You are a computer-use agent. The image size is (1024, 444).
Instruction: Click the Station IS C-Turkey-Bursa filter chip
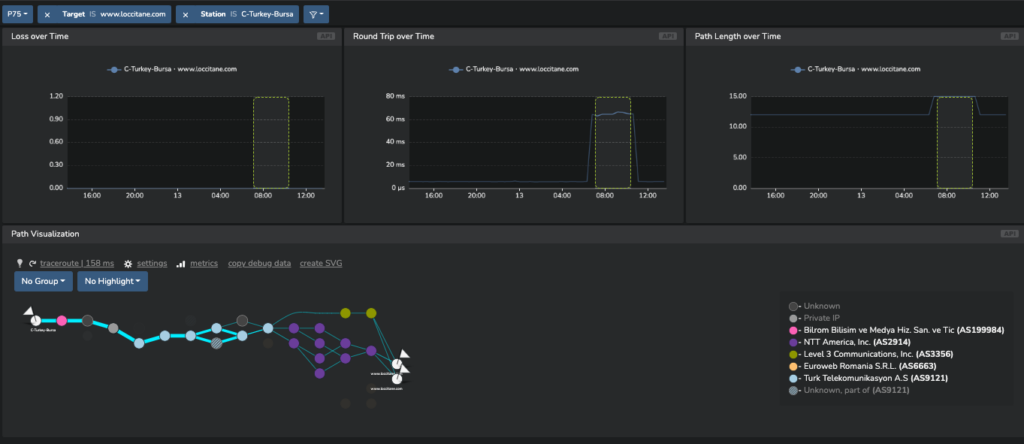tap(237, 14)
